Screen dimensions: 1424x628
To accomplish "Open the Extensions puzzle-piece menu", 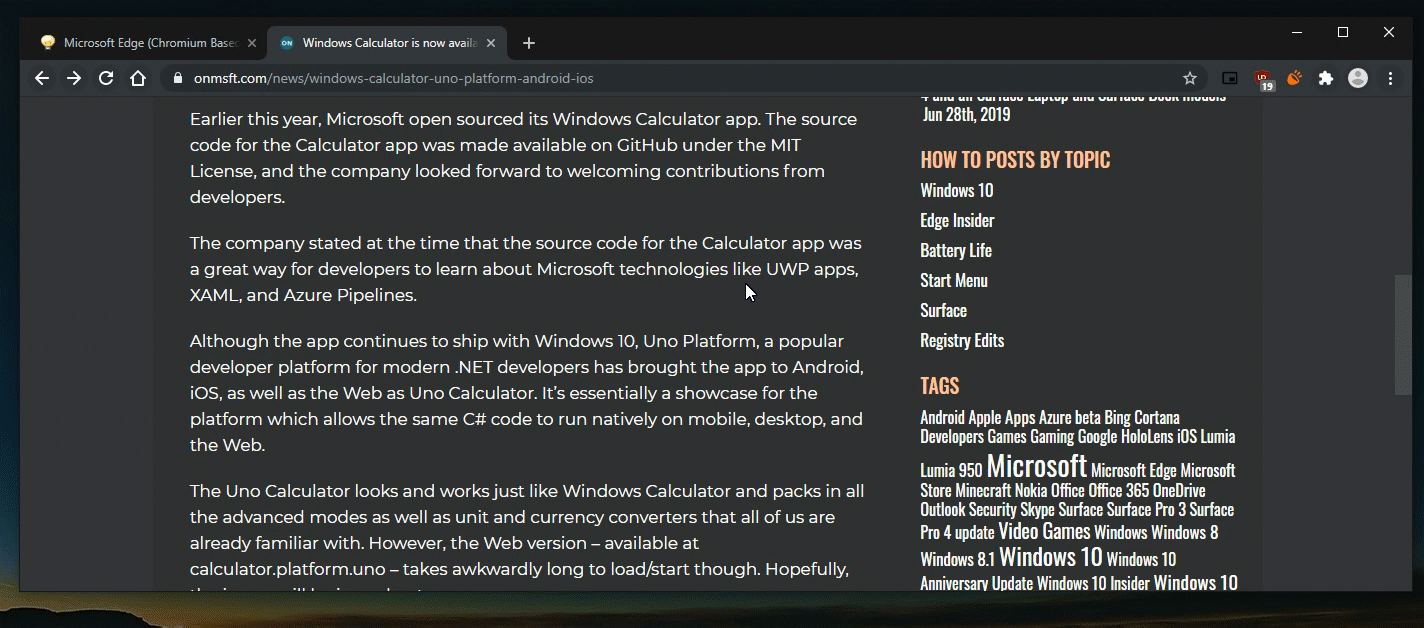I will tap(1326, 78).
